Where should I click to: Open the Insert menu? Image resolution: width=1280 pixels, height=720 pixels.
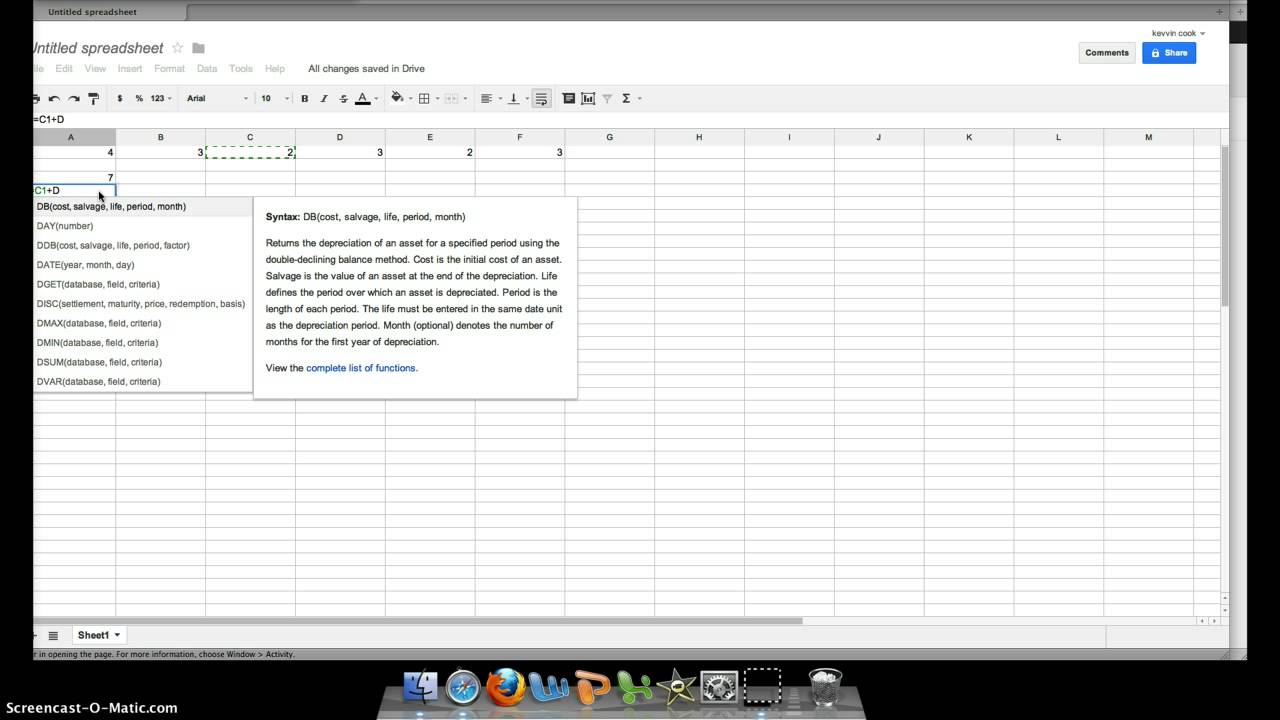(x=130, y=69)
